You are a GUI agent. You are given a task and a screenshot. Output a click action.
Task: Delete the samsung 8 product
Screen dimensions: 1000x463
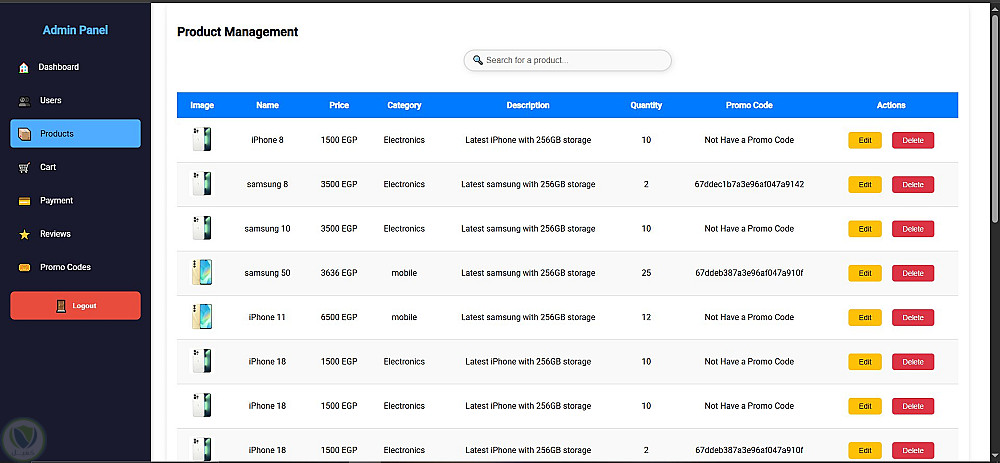click(913, 185)
